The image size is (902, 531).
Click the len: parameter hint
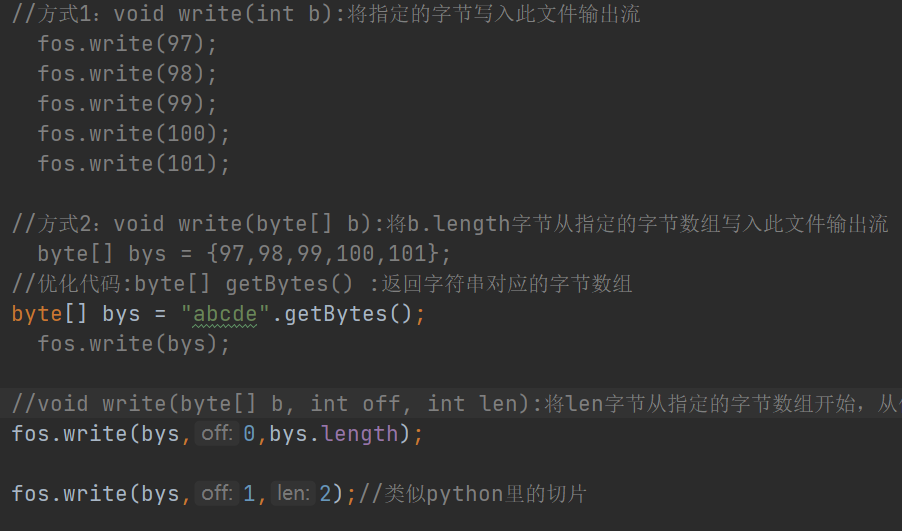point(293,493)
